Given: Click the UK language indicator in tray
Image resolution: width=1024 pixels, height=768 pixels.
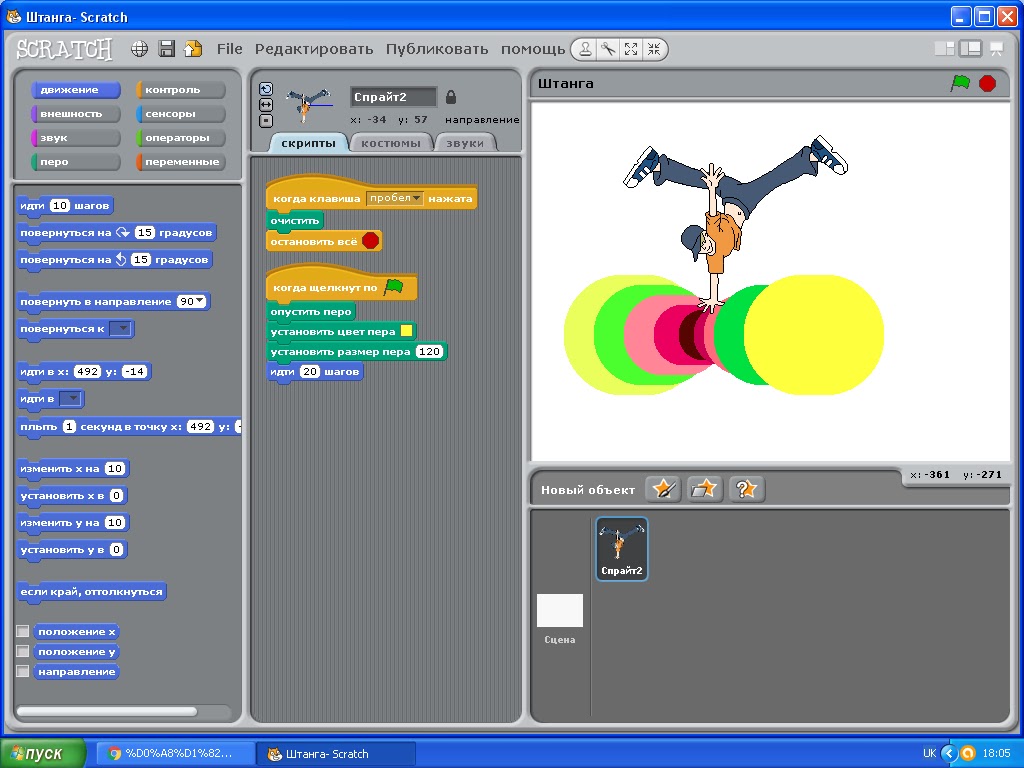Looking at the screenshot, I should pos(929,754).
